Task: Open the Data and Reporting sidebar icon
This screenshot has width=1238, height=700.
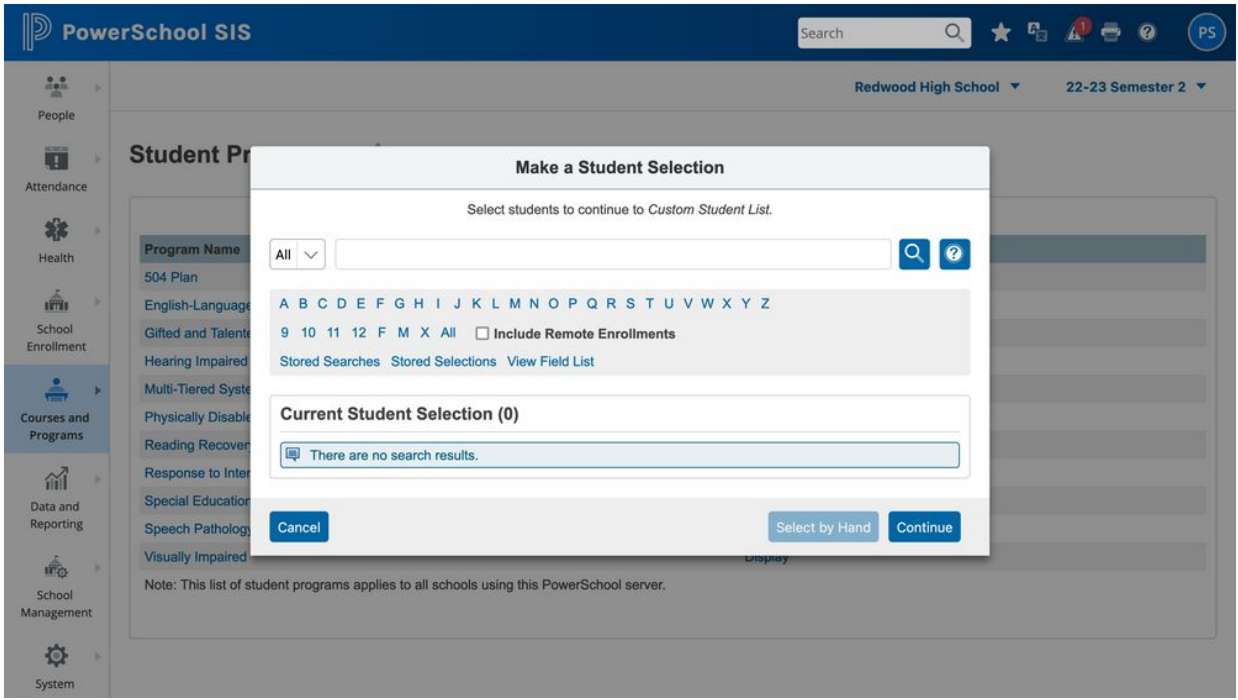Action: [54, 500]
